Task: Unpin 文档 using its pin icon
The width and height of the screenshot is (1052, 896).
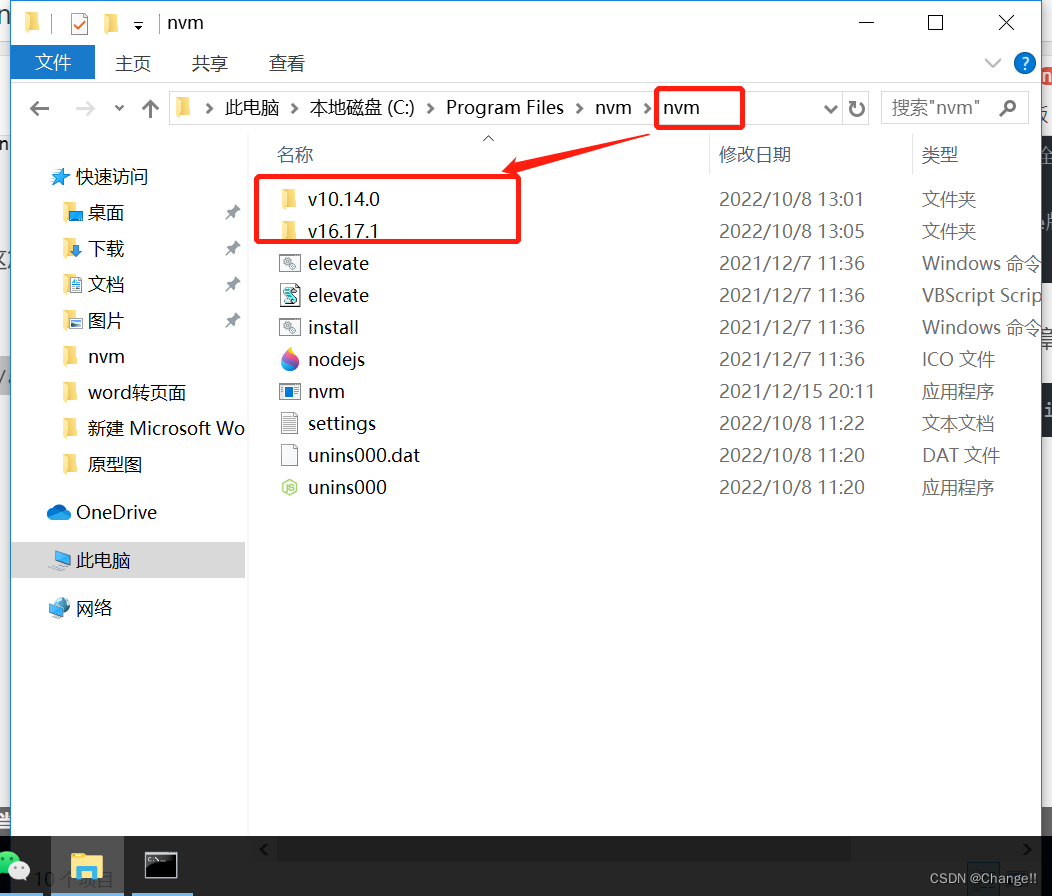Action: coord(232,285)
